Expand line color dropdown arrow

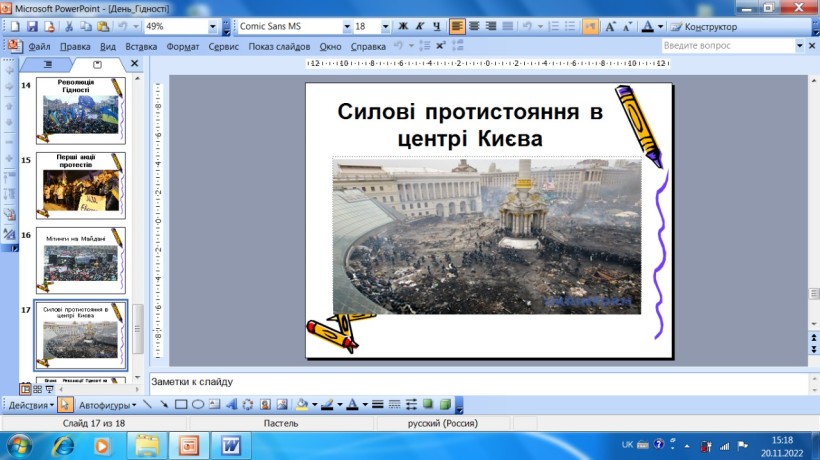point(339,405)
